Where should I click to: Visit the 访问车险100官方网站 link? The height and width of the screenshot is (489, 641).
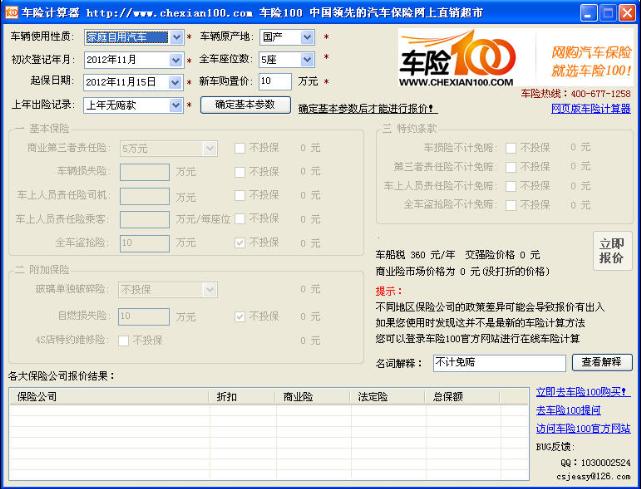pos(583,428)
